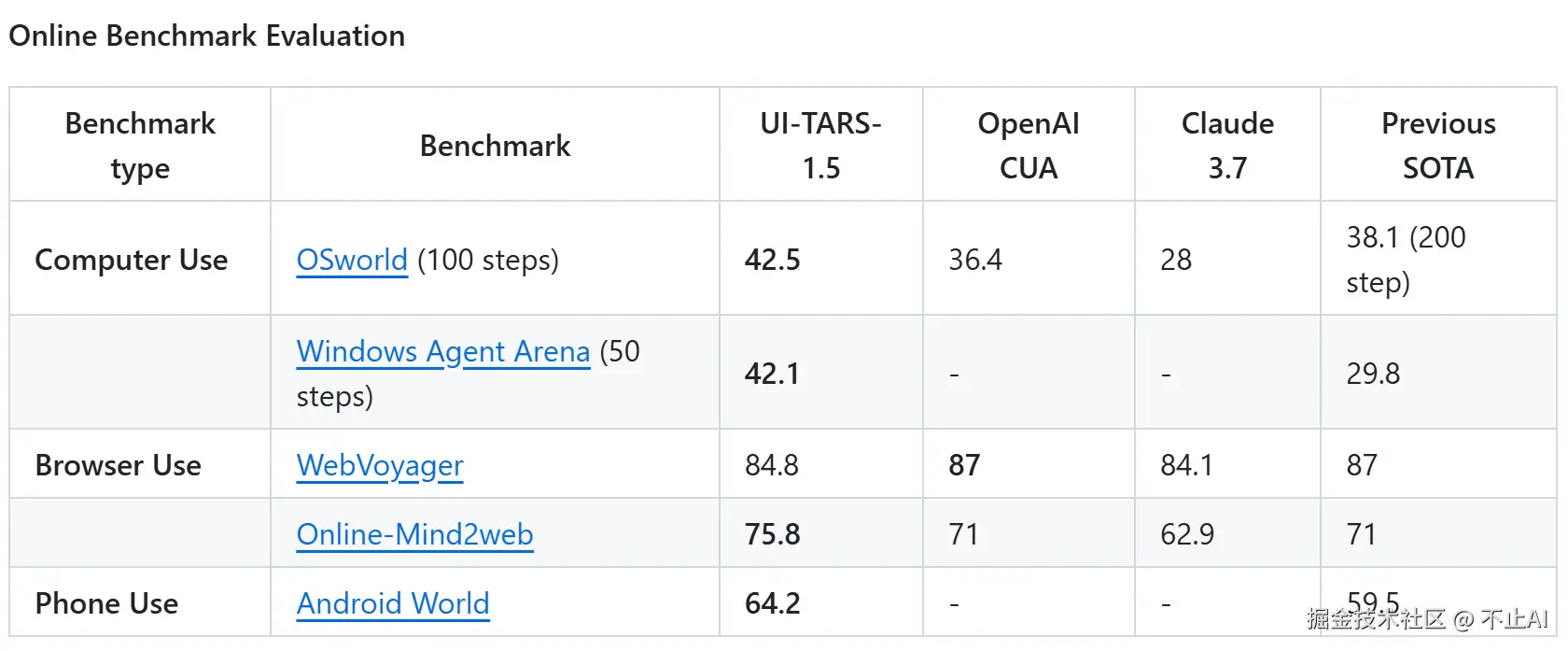Follow the WebVoyager link

(x=380, y=465)
